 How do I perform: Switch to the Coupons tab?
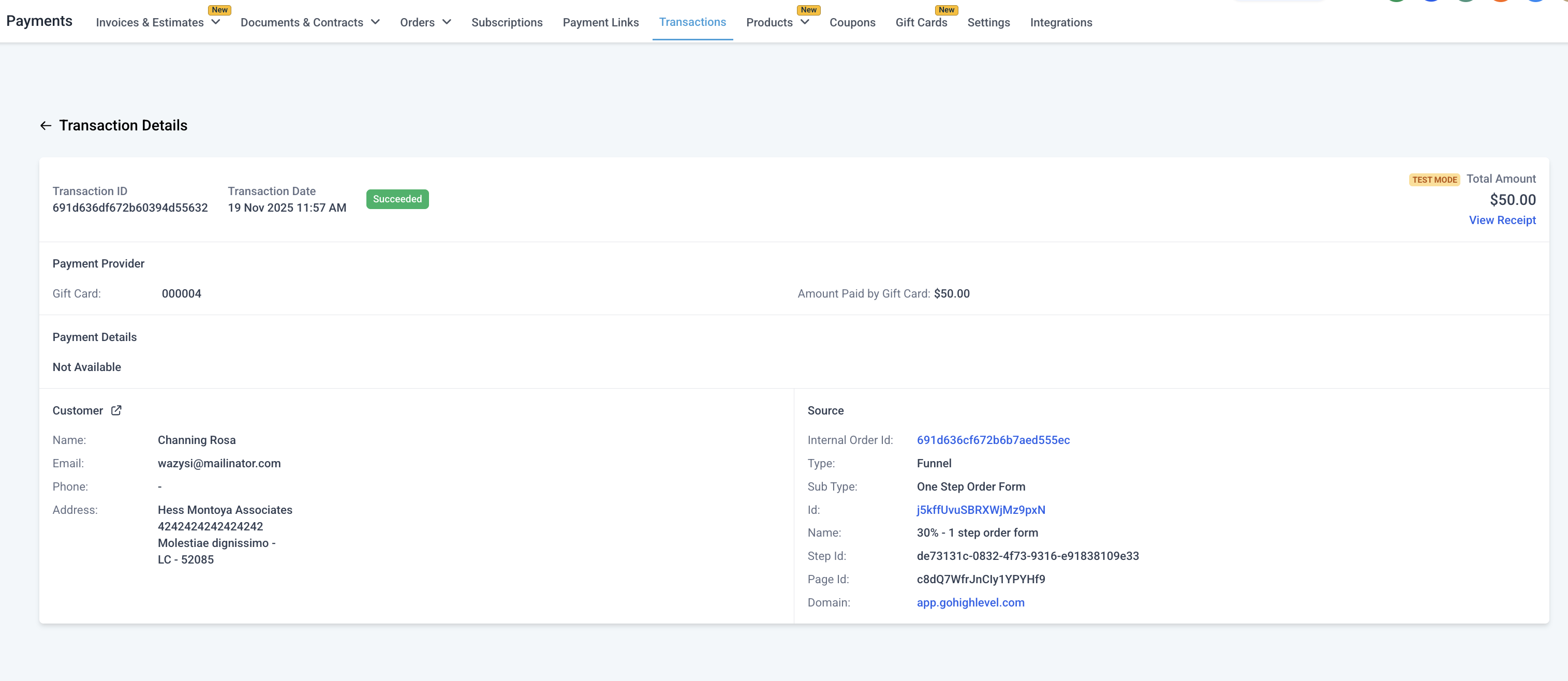tap(852, 23)
